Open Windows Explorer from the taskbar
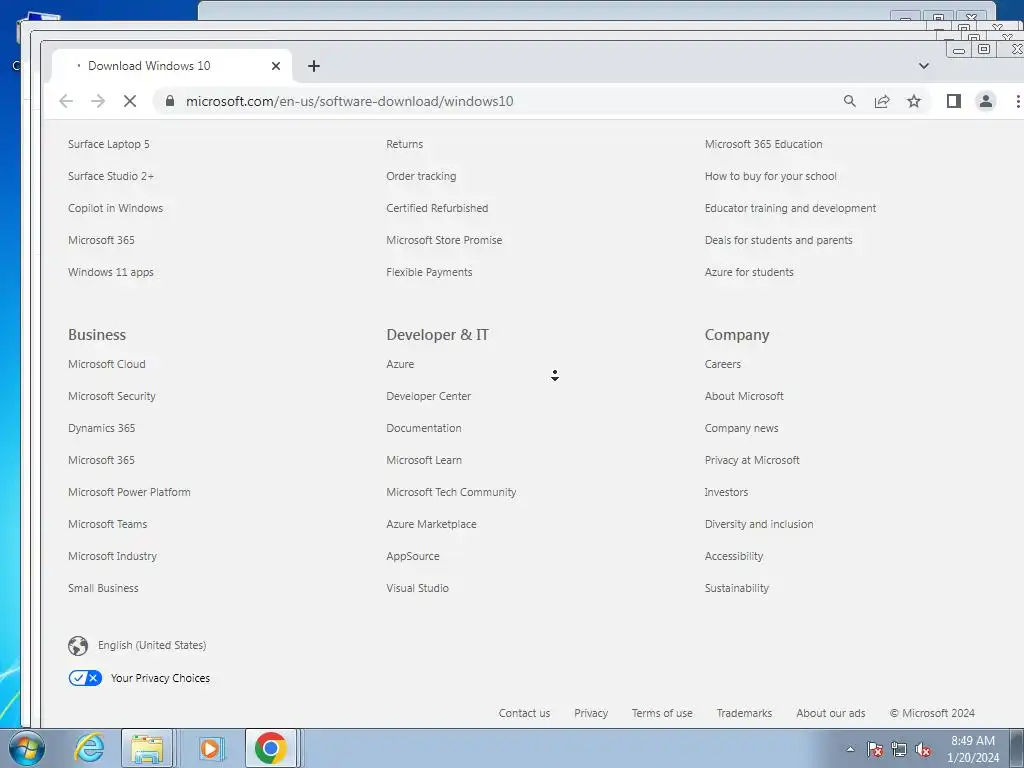The width and height of the screenshot is (1024, 768). coord(147,748)
